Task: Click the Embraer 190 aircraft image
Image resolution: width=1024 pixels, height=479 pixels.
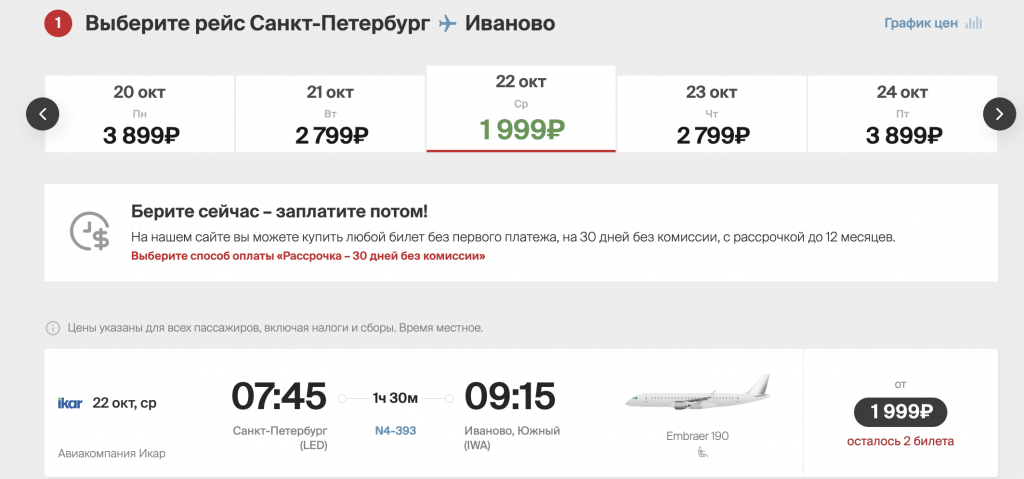Action: [x=697, y=394]
